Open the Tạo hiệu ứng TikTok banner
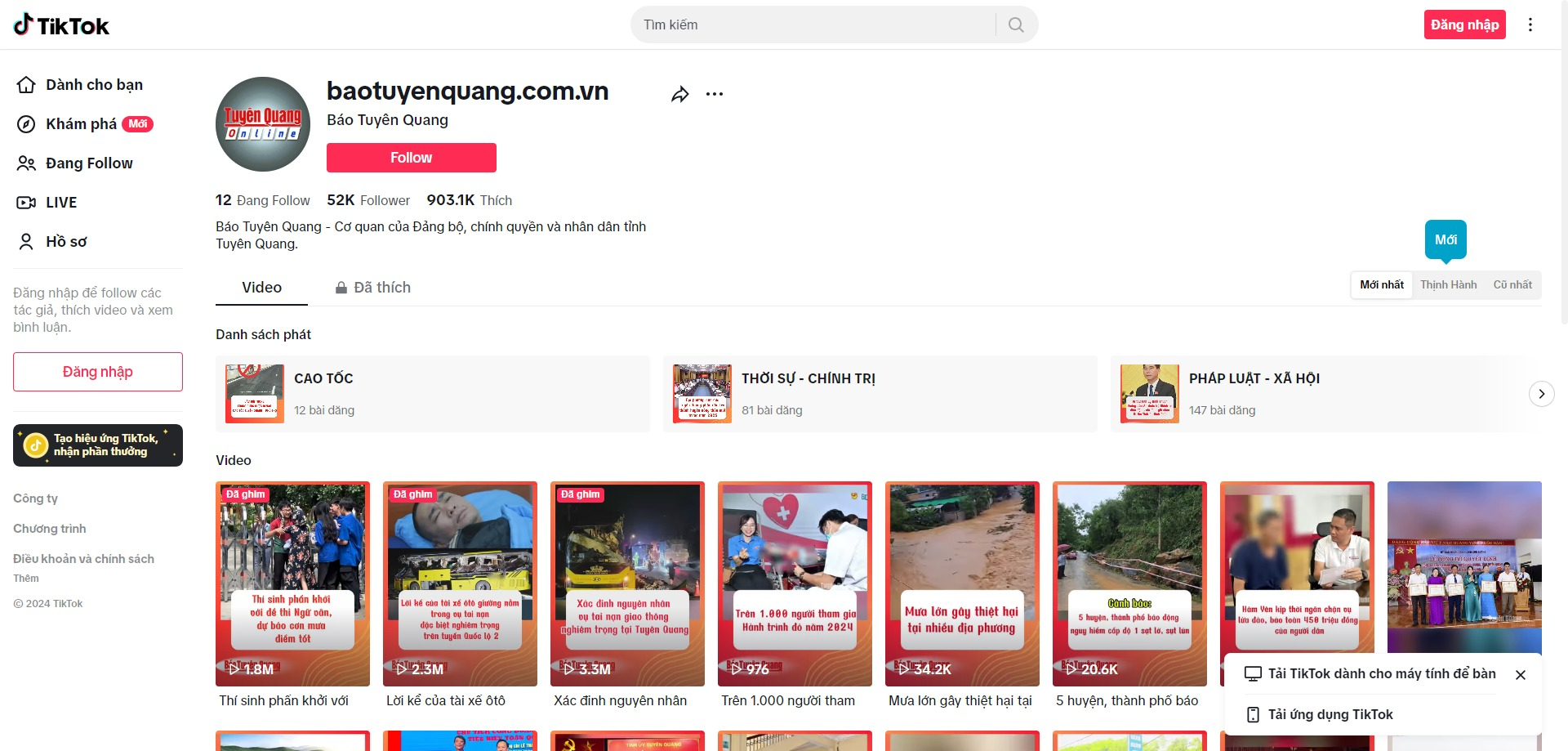 tap(98, 445)
